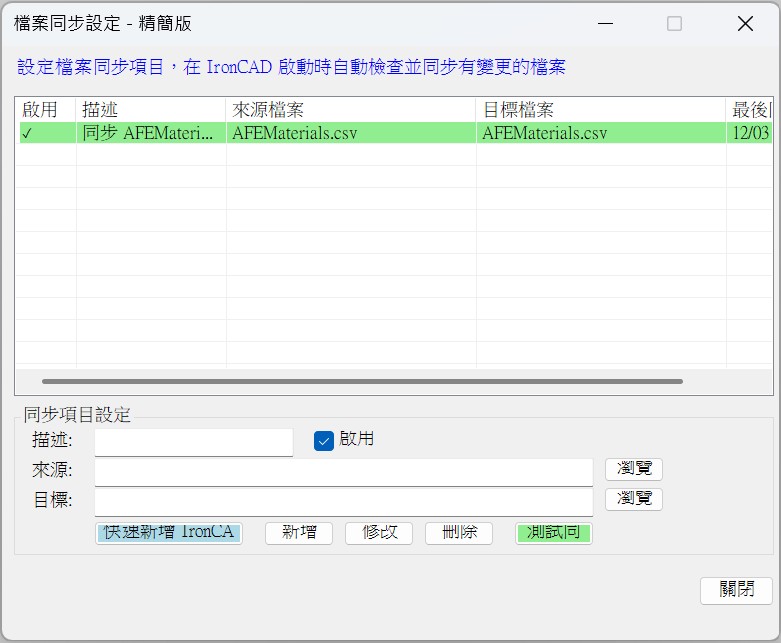The image size is (781, 643).
Task: Click 瀏覽 button next to 目標 field
Action: [633, 499]
